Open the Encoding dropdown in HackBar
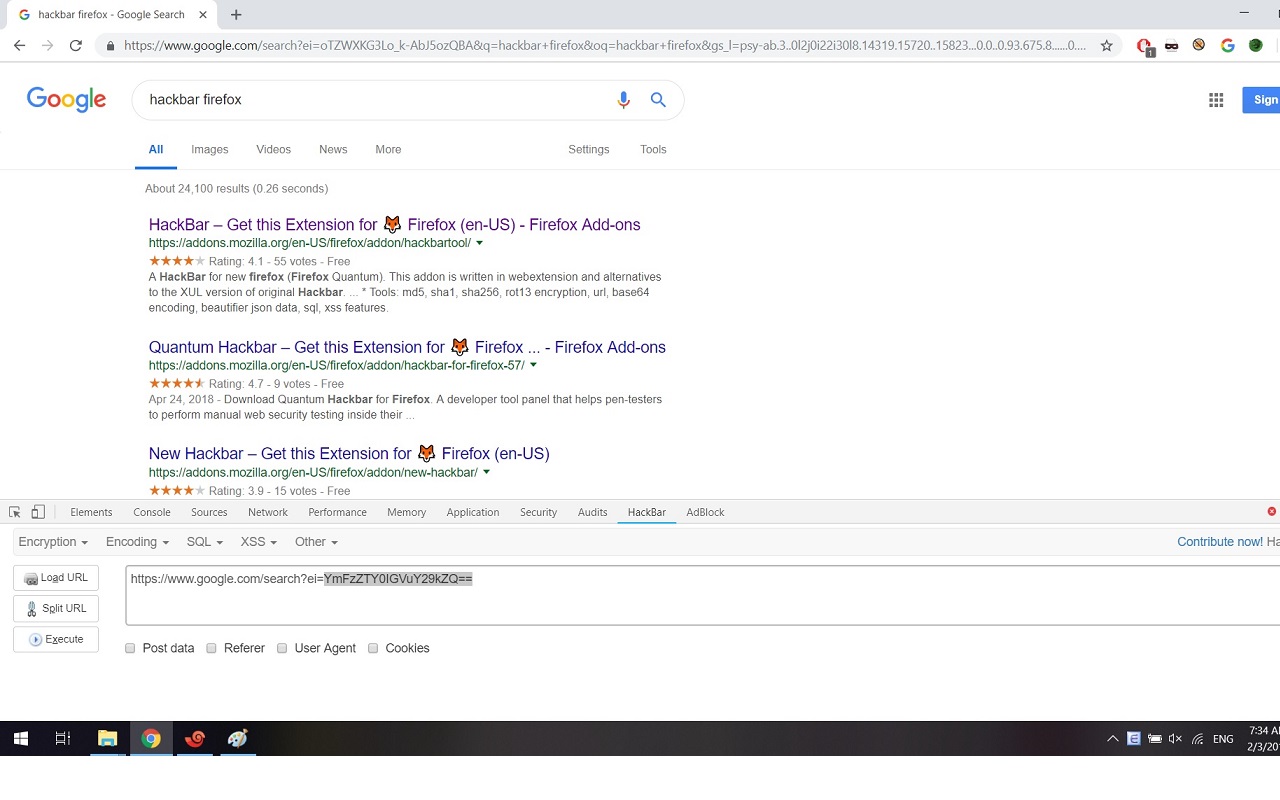 (137, 542)
